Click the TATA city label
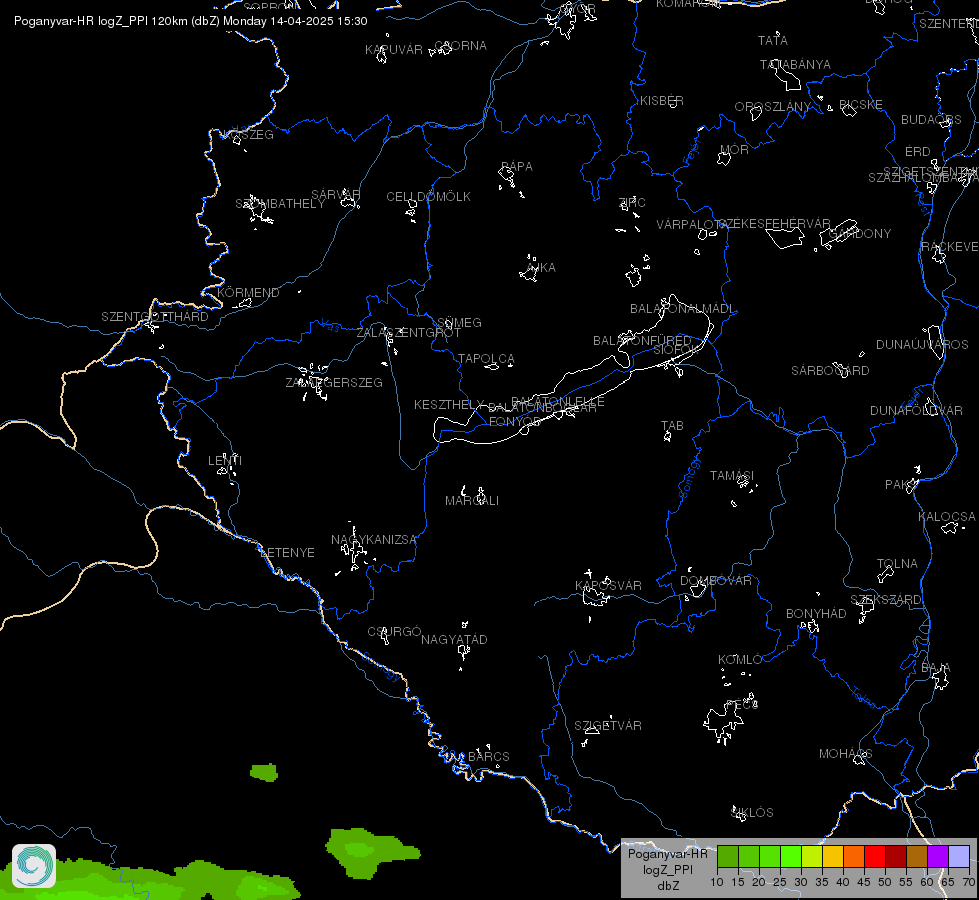The width and height of the screenshot is (979, 900). pos(772,40)
